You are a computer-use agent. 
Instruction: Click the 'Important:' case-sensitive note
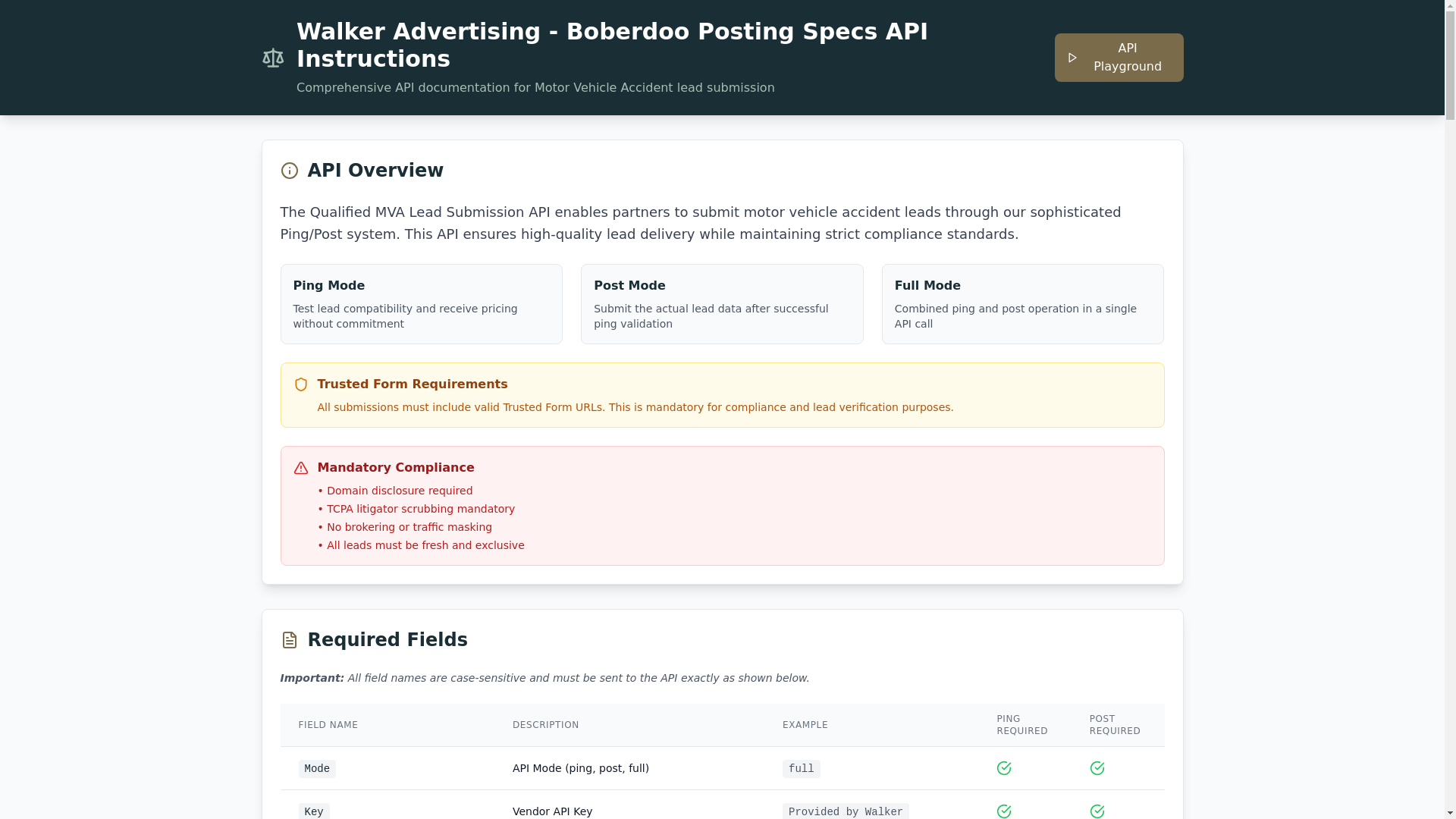(544, 678)
